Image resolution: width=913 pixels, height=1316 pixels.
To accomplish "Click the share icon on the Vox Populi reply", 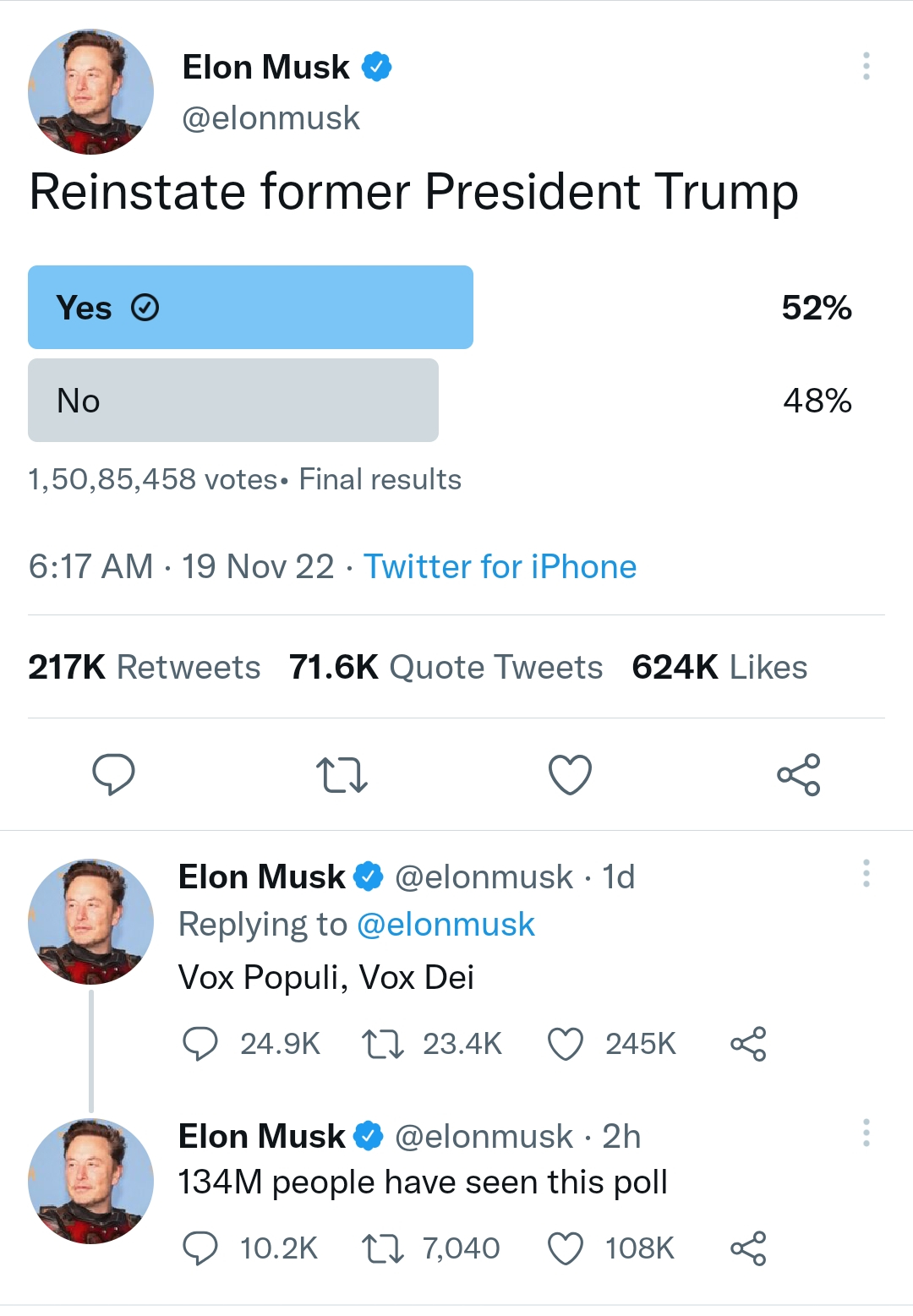I will (751, 1044).
